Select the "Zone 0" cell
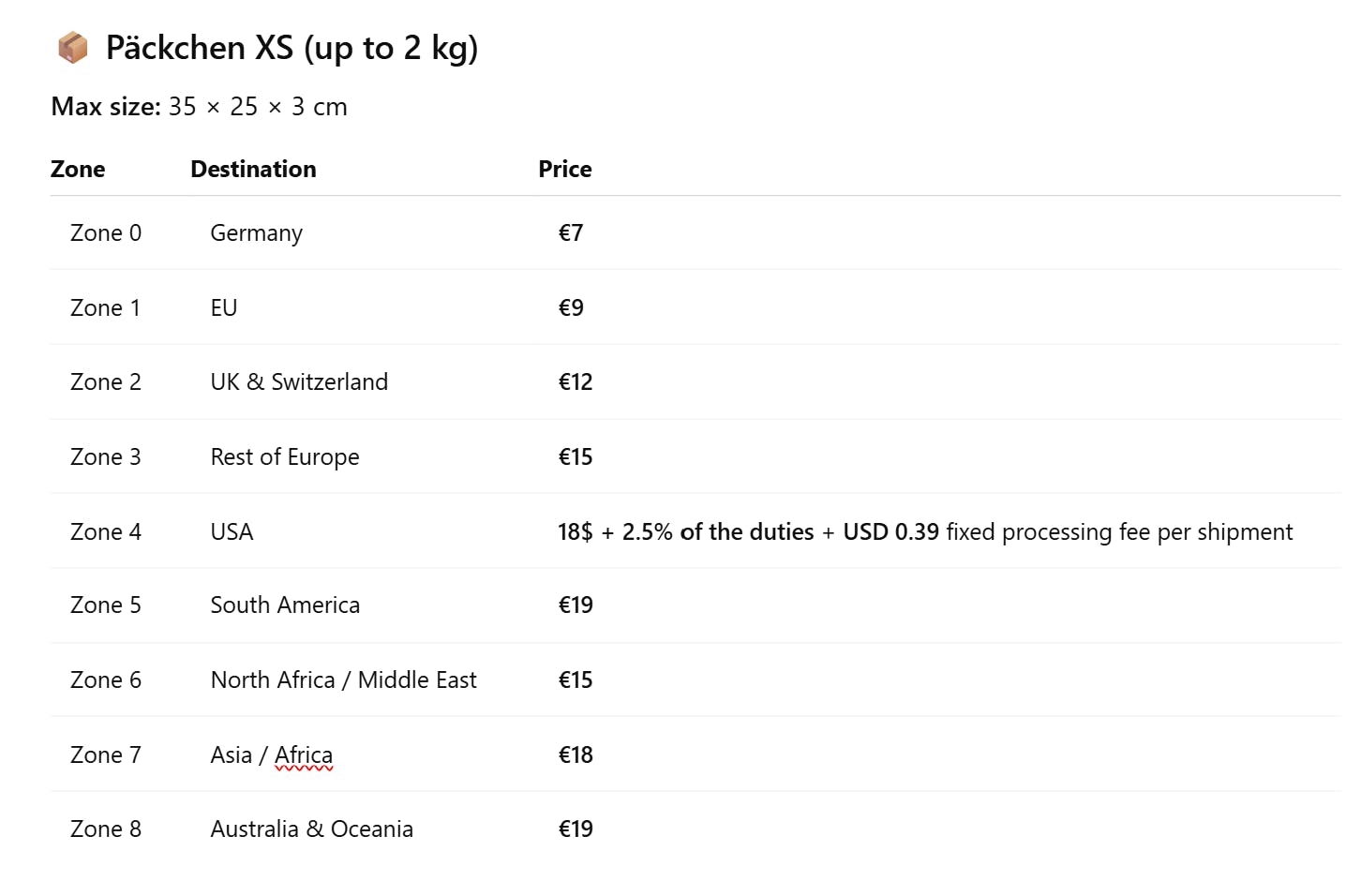Viewport: 1361px width, 896px height. point(106,232)
